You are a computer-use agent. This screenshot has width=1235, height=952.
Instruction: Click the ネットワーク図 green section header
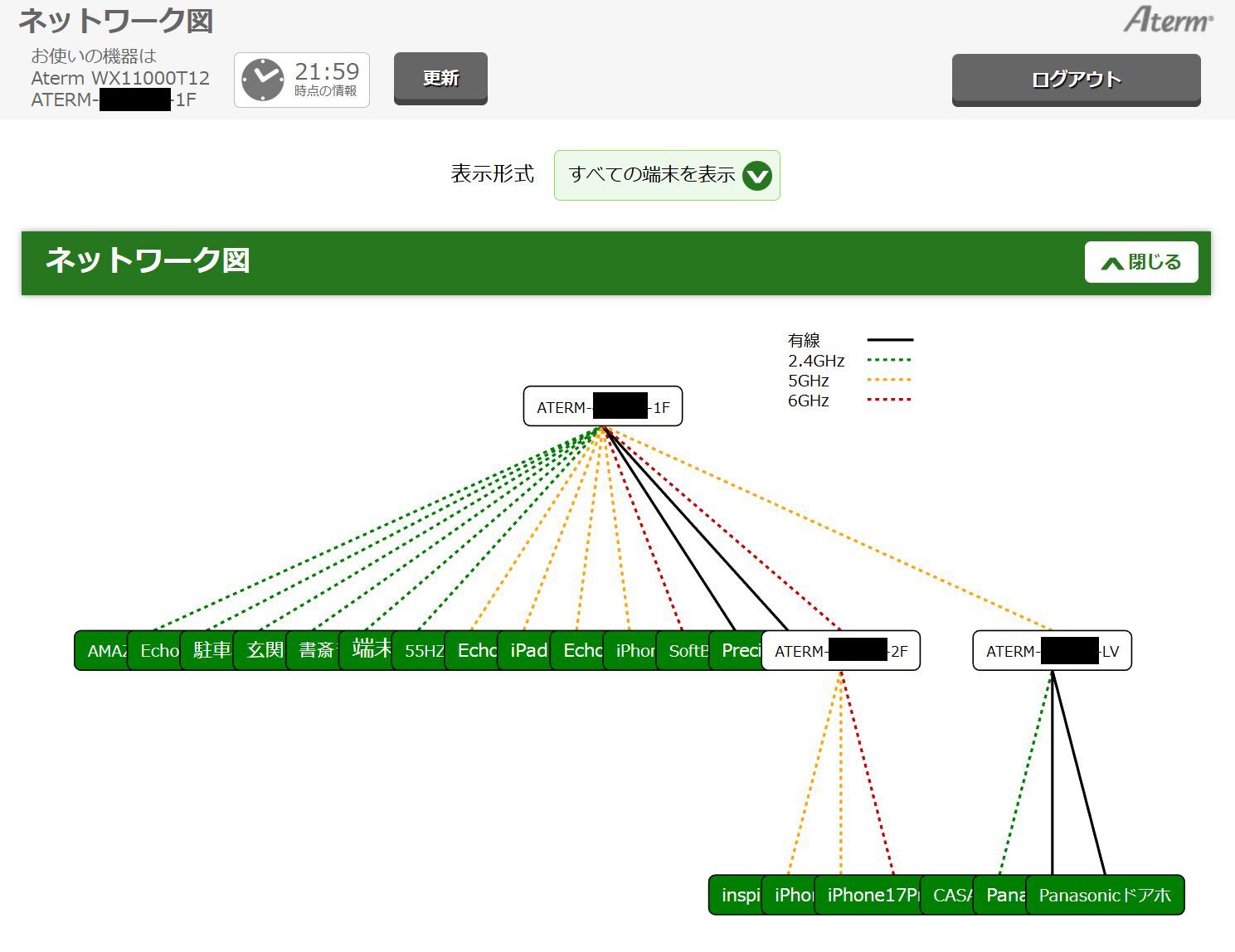pyautogui.click(x=498, y=262)
